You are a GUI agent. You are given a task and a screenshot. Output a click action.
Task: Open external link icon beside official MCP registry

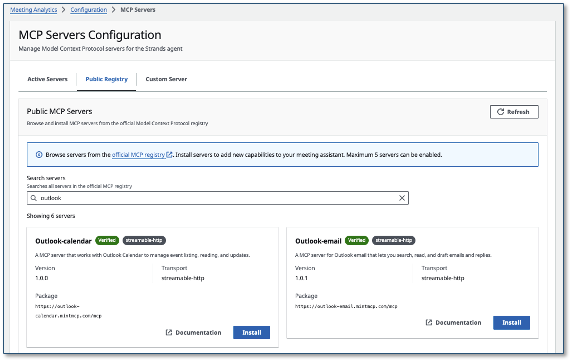pyautogui.click(x=169, y=155)
